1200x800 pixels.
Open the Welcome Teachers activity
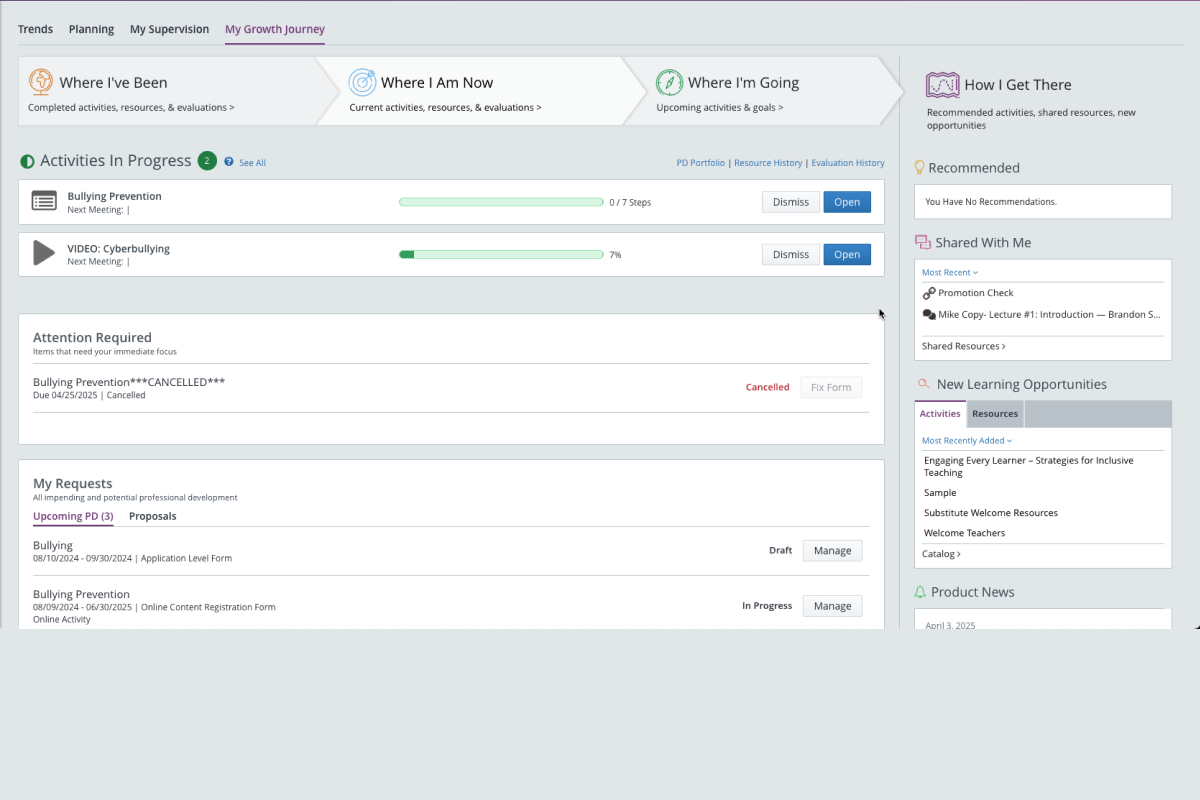pyautogui.click(x=965, y=533)
